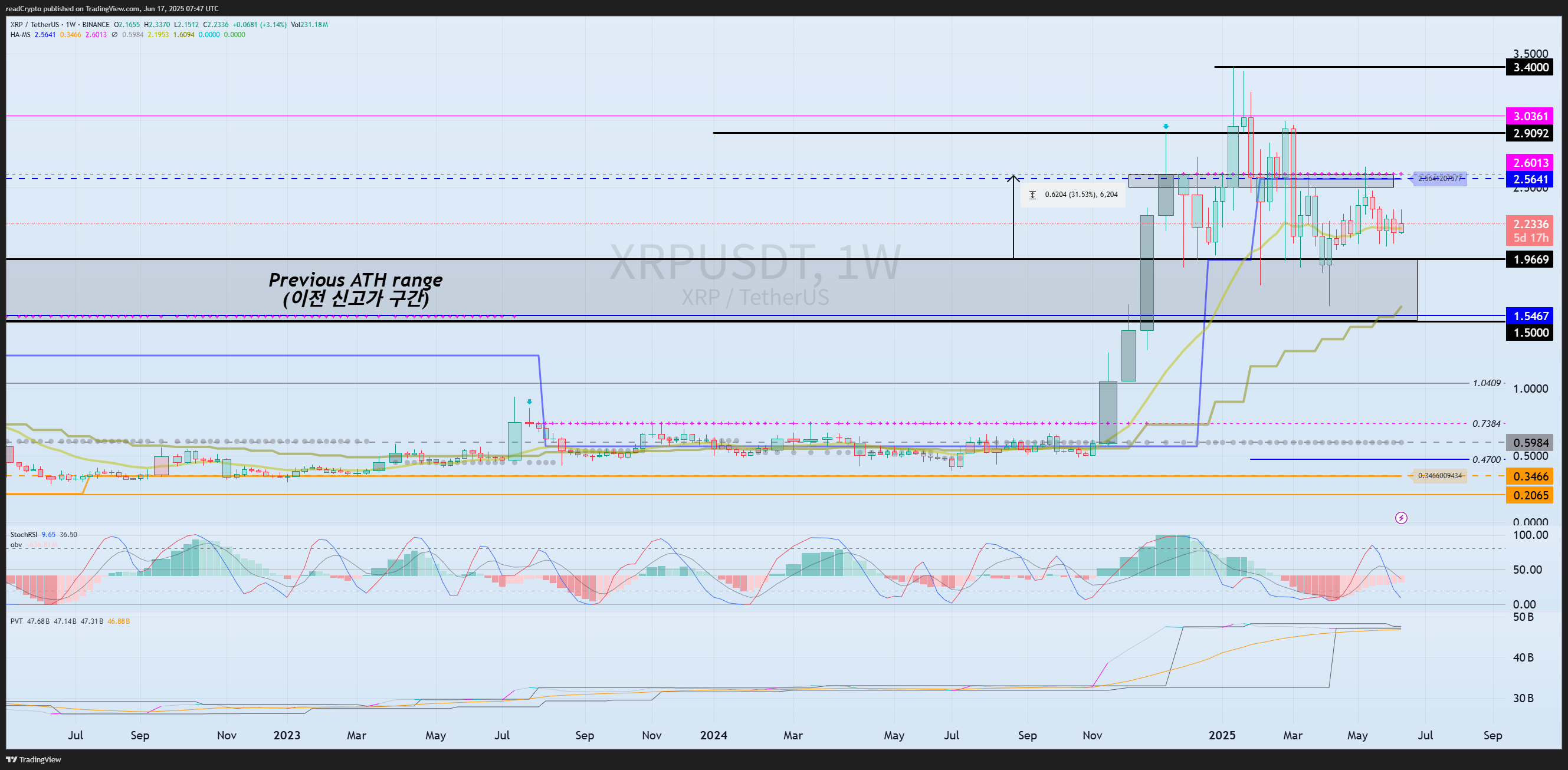The width and height of the screenshot is (1568, 770).
Task: Click the 2.5644 price tag on the dashed line
Action: pos(1439,178)
